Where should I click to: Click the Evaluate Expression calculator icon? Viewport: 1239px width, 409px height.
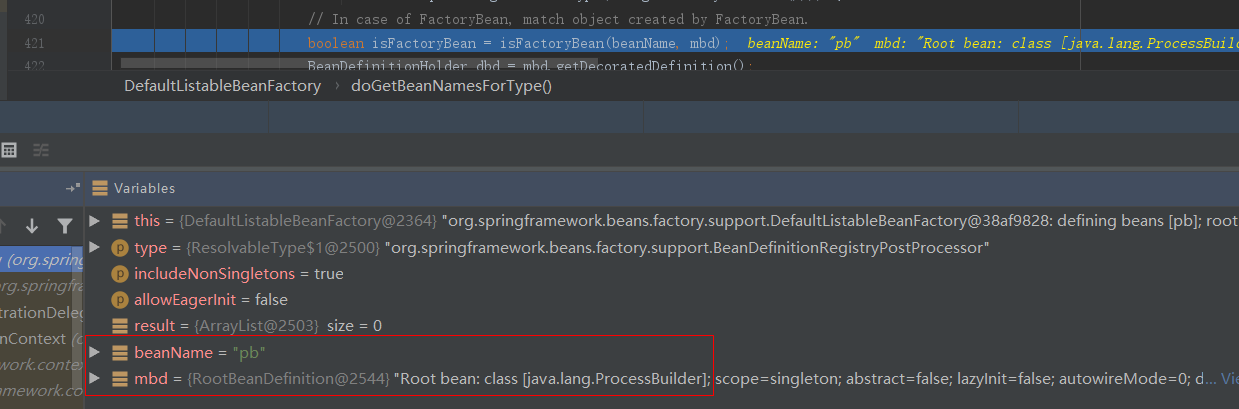point(9,150)
